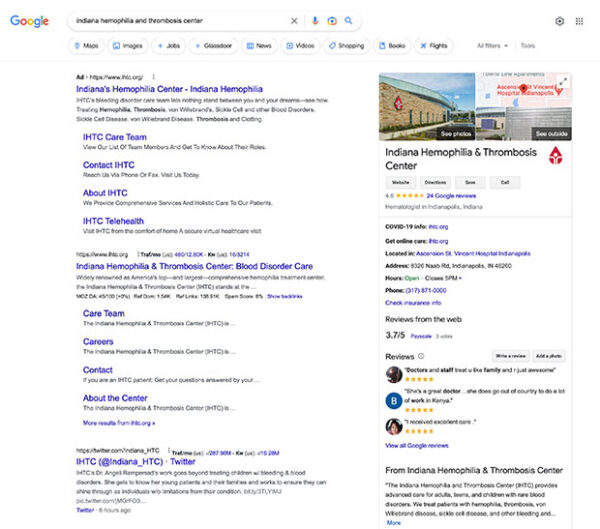The height and width of the screenshot is (529, 600).
Task: Open the Reviews info circle icon
Action: tap(421, 356)
